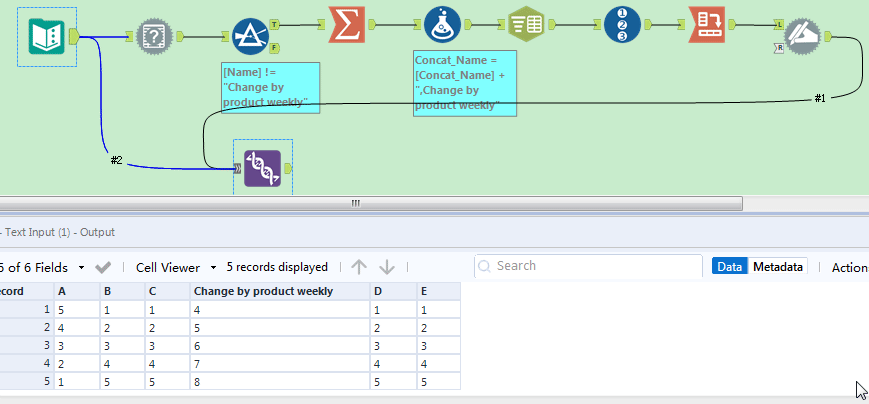
Task: Click cell value 6 in weekly column
Action: [280, 345]
